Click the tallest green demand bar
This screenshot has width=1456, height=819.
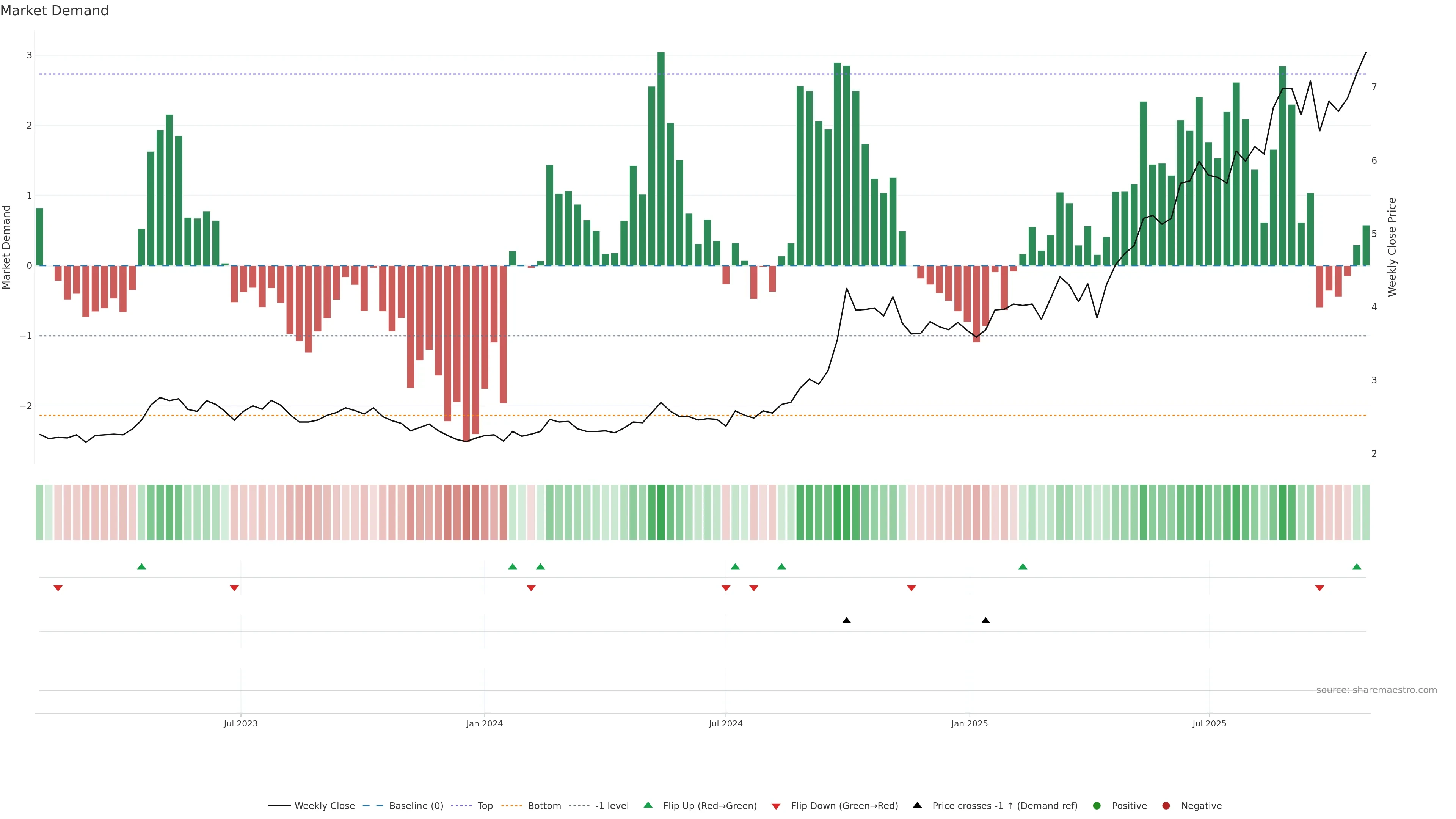661,158
